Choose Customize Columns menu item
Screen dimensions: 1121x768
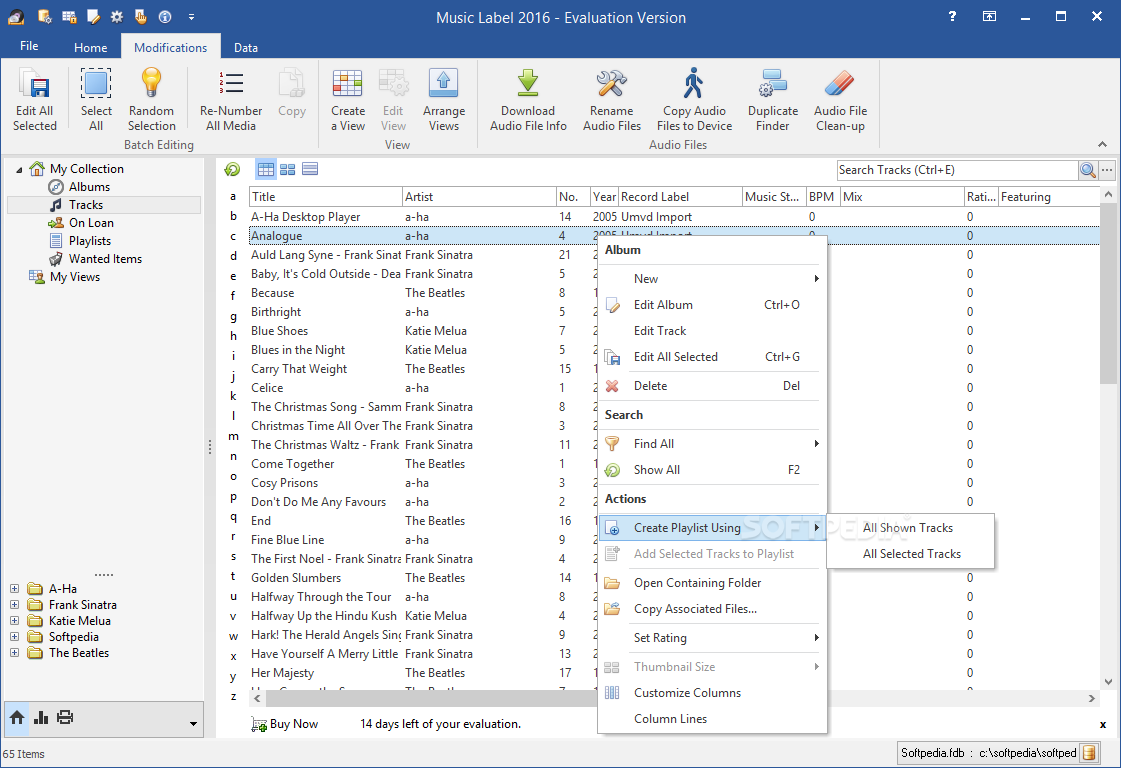[712, 692]
